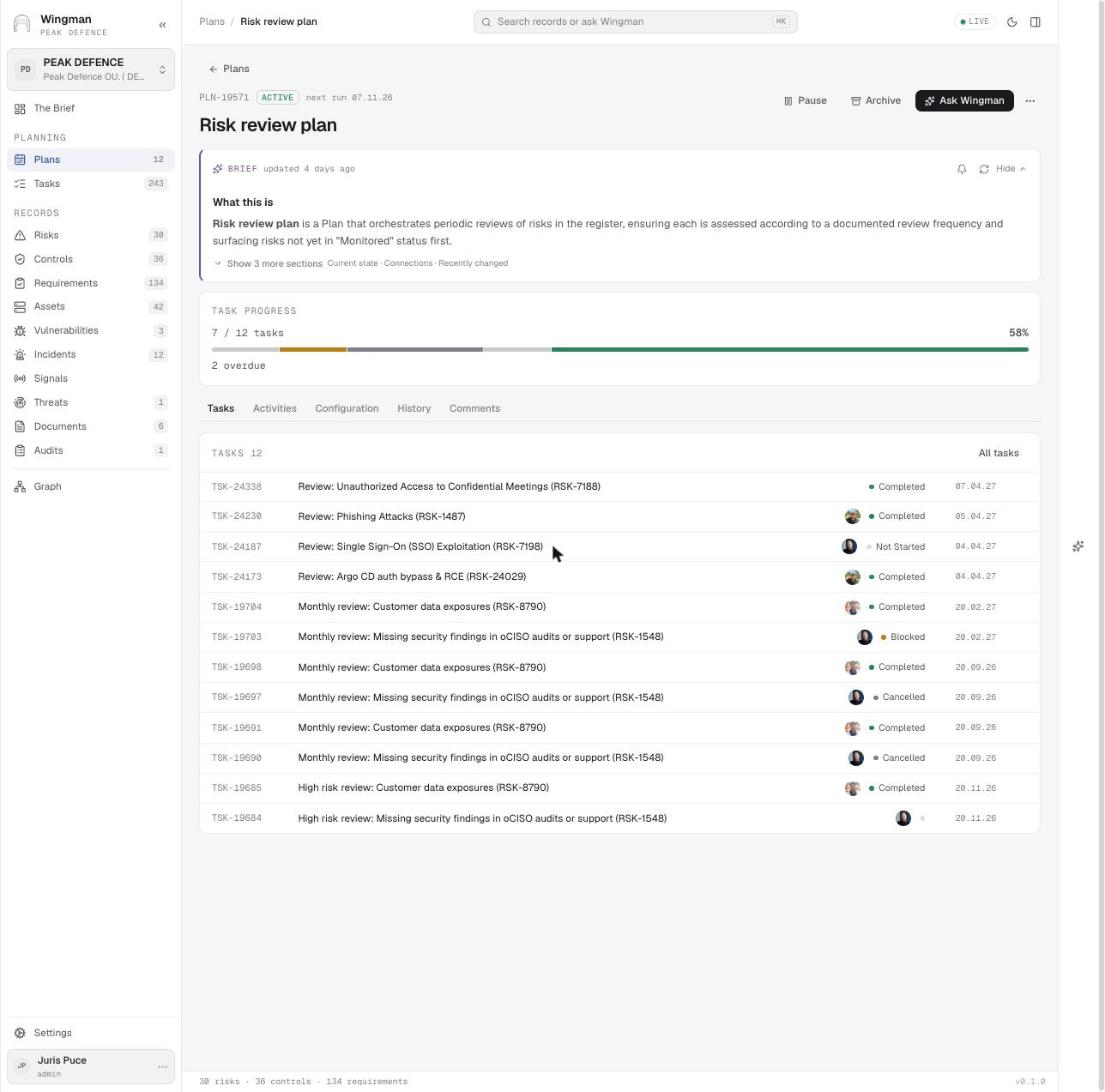Open Assets server icon
The image size is (1105, 1092).
pos(20,307)
